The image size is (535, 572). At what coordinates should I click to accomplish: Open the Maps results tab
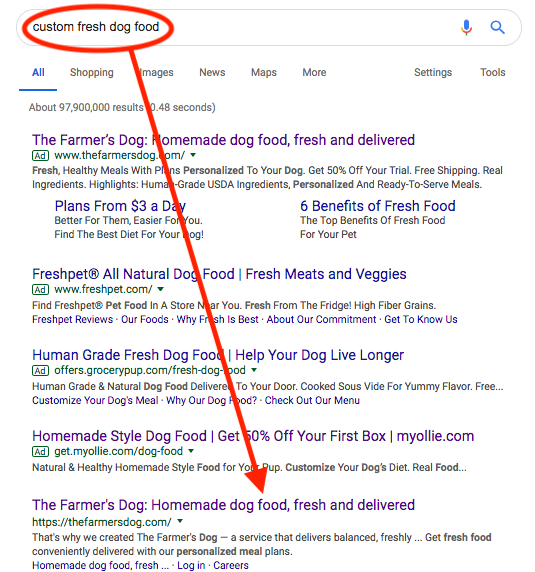click(x=264, y=73)
